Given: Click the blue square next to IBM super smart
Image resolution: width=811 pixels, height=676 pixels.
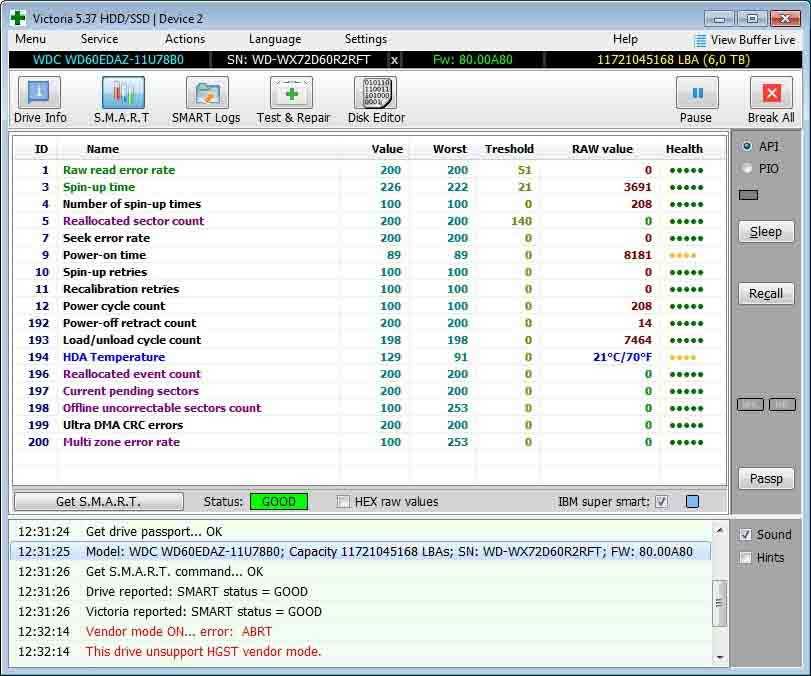Looking at the screenshot, I should (x=693, y=501).
